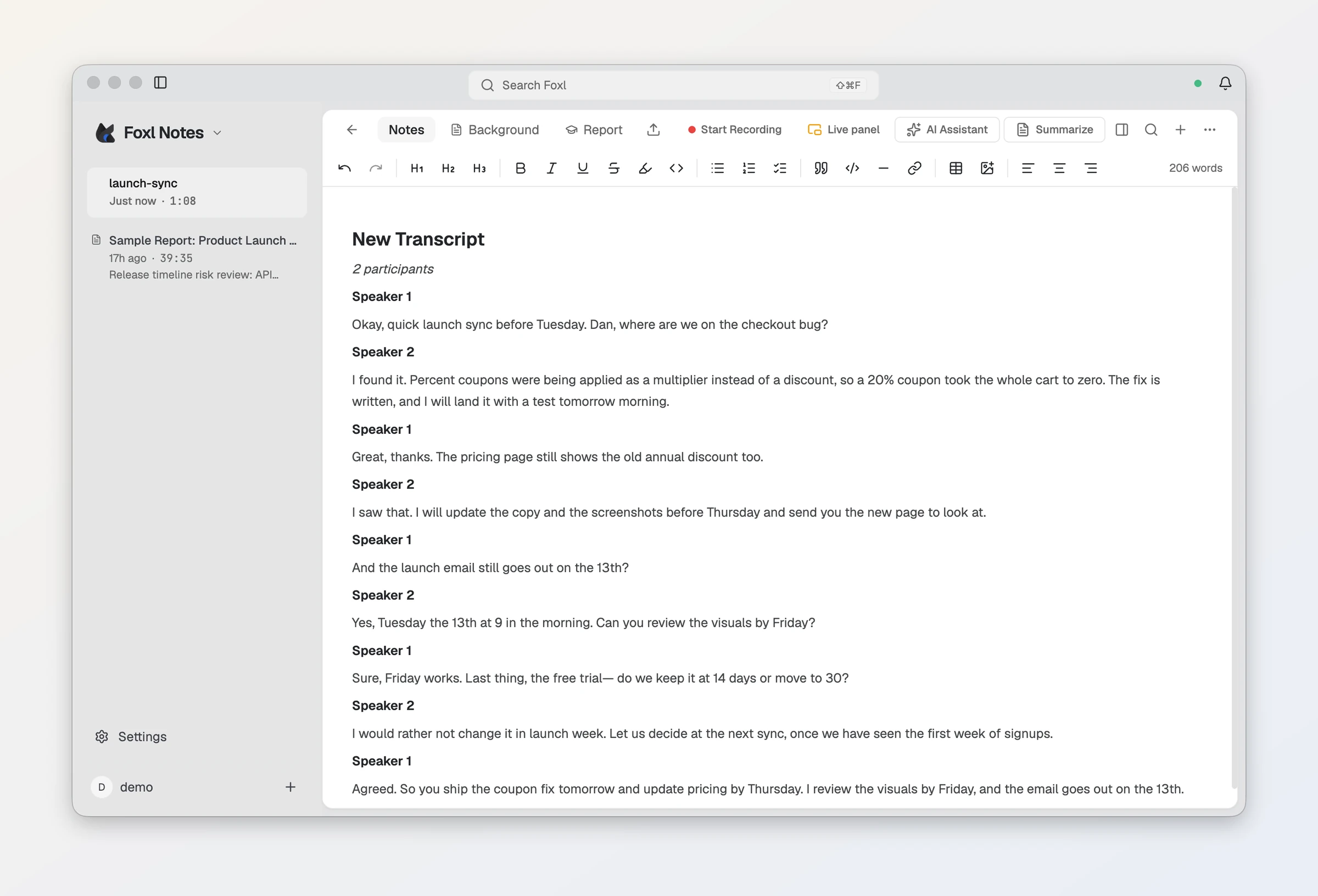This screenshot has height=896, width=1318.
Task: Apply Heading 1 style
Action: 417,168
